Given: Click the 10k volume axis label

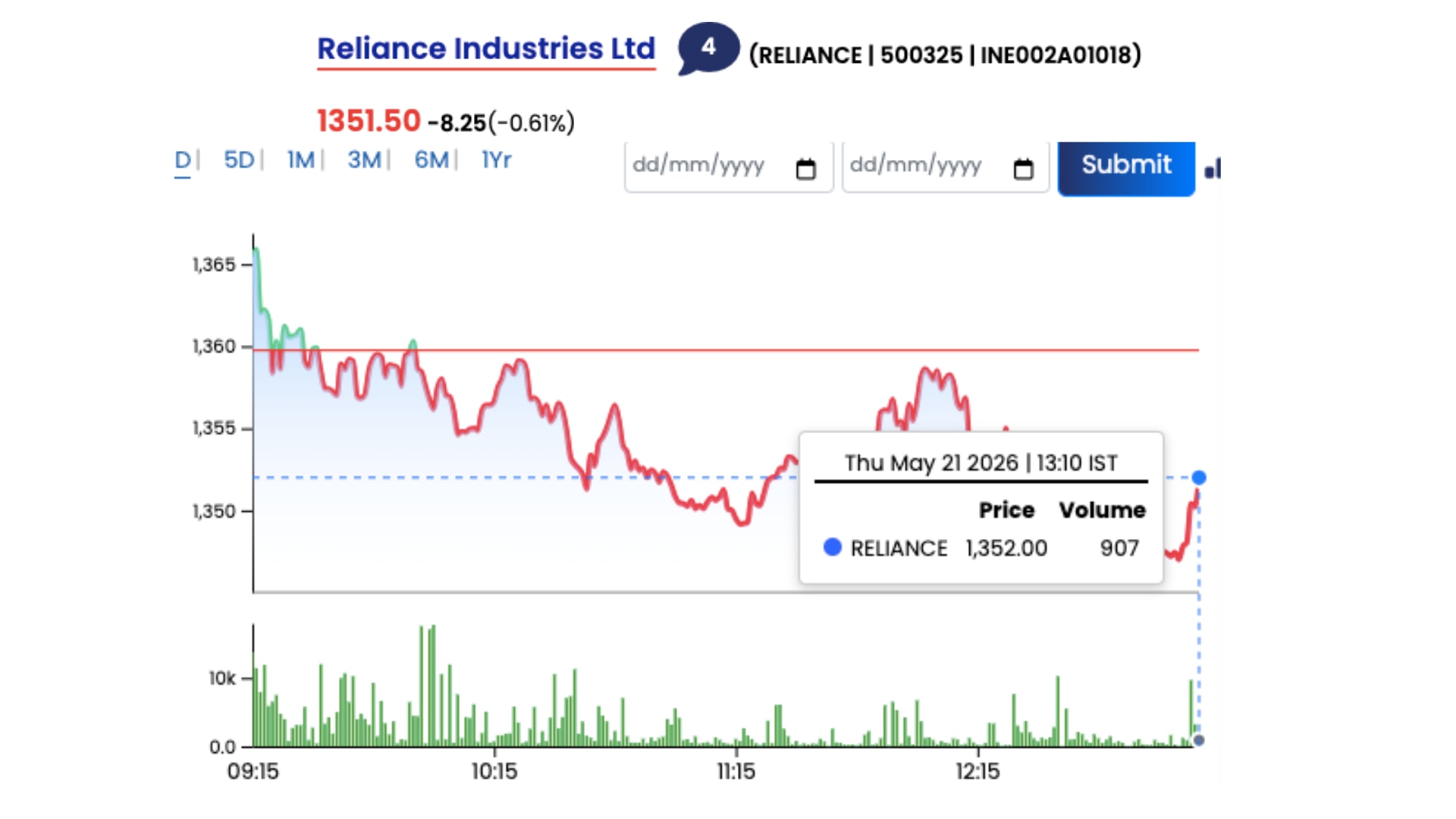Looking at the screenshot, I should pyautogui.click(x=222, y=678).
